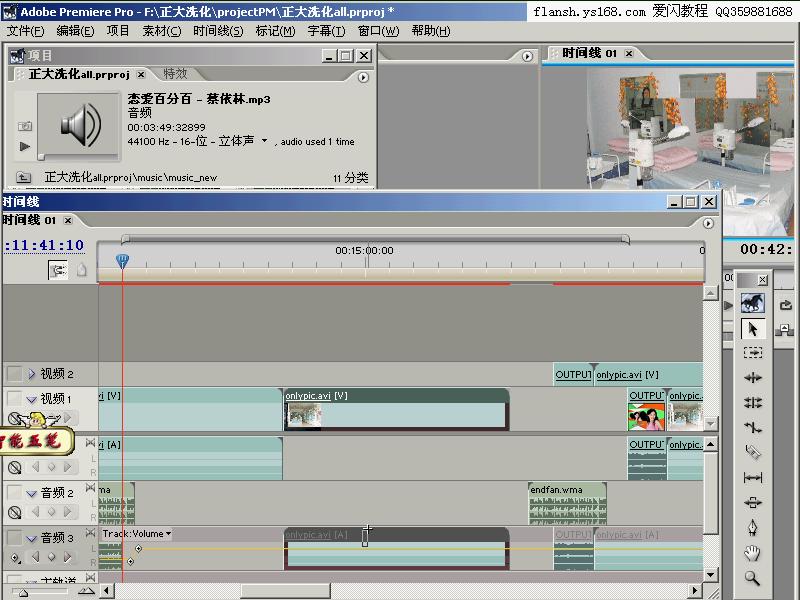The width and height of the screenshot is (800, 600).
Task: Open the 窗口(W) menu
Action: (x=379, y=31)
